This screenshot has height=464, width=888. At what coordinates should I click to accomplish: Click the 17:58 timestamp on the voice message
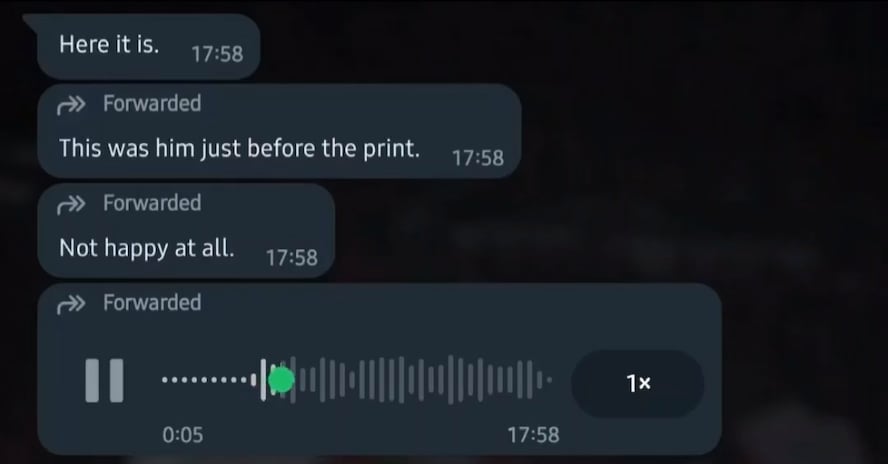533,435
